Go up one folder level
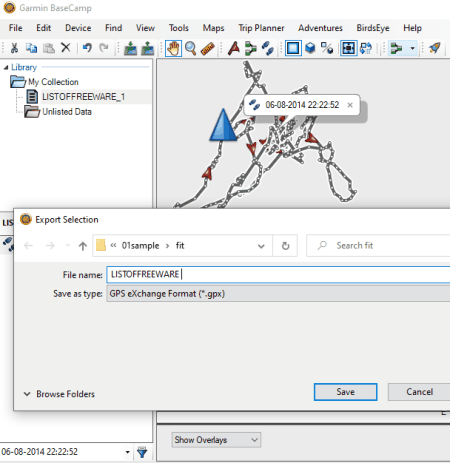Viewport: 450px width, 463px height. 83,246
